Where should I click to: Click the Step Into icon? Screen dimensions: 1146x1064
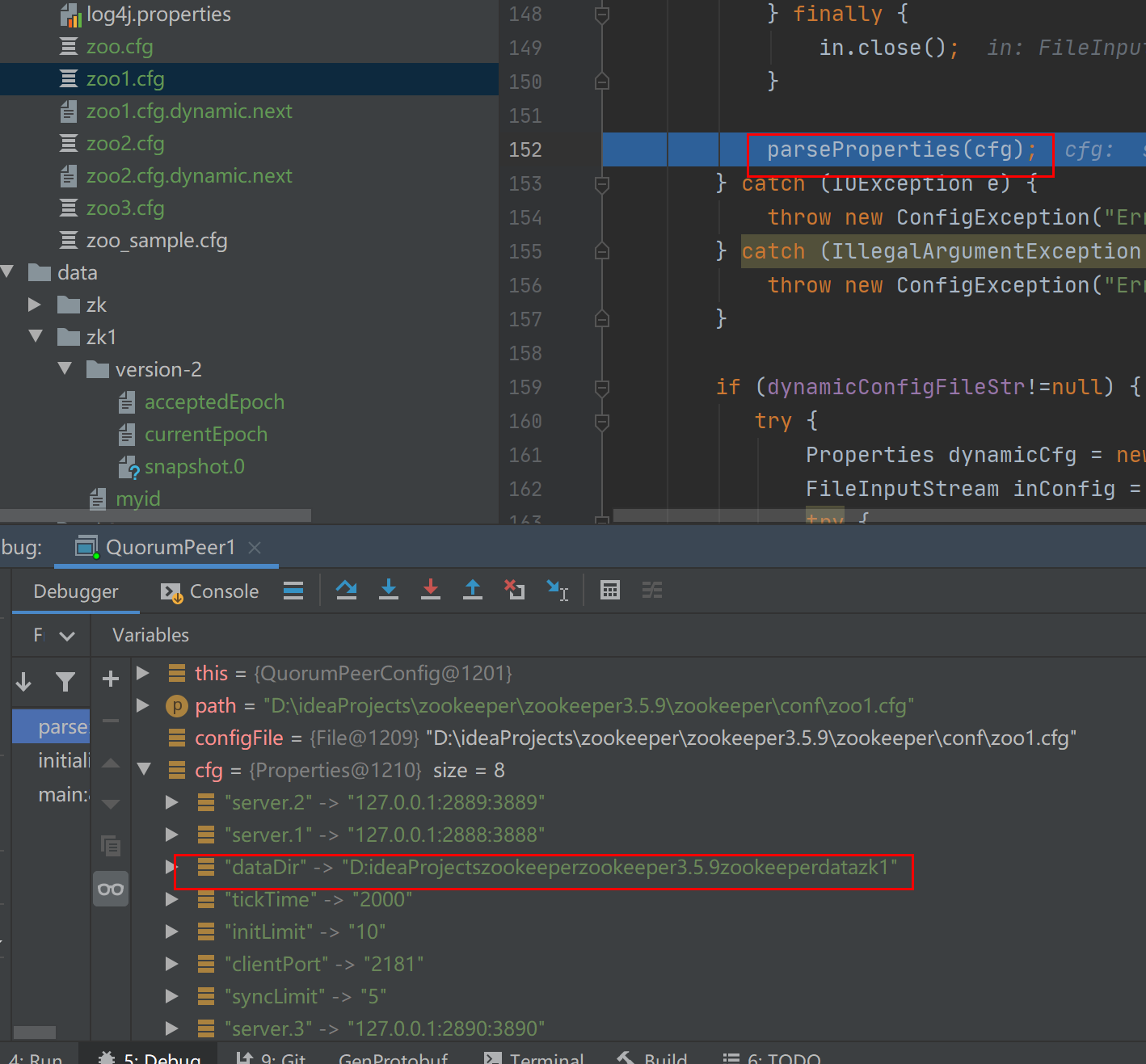click(389, 590)
